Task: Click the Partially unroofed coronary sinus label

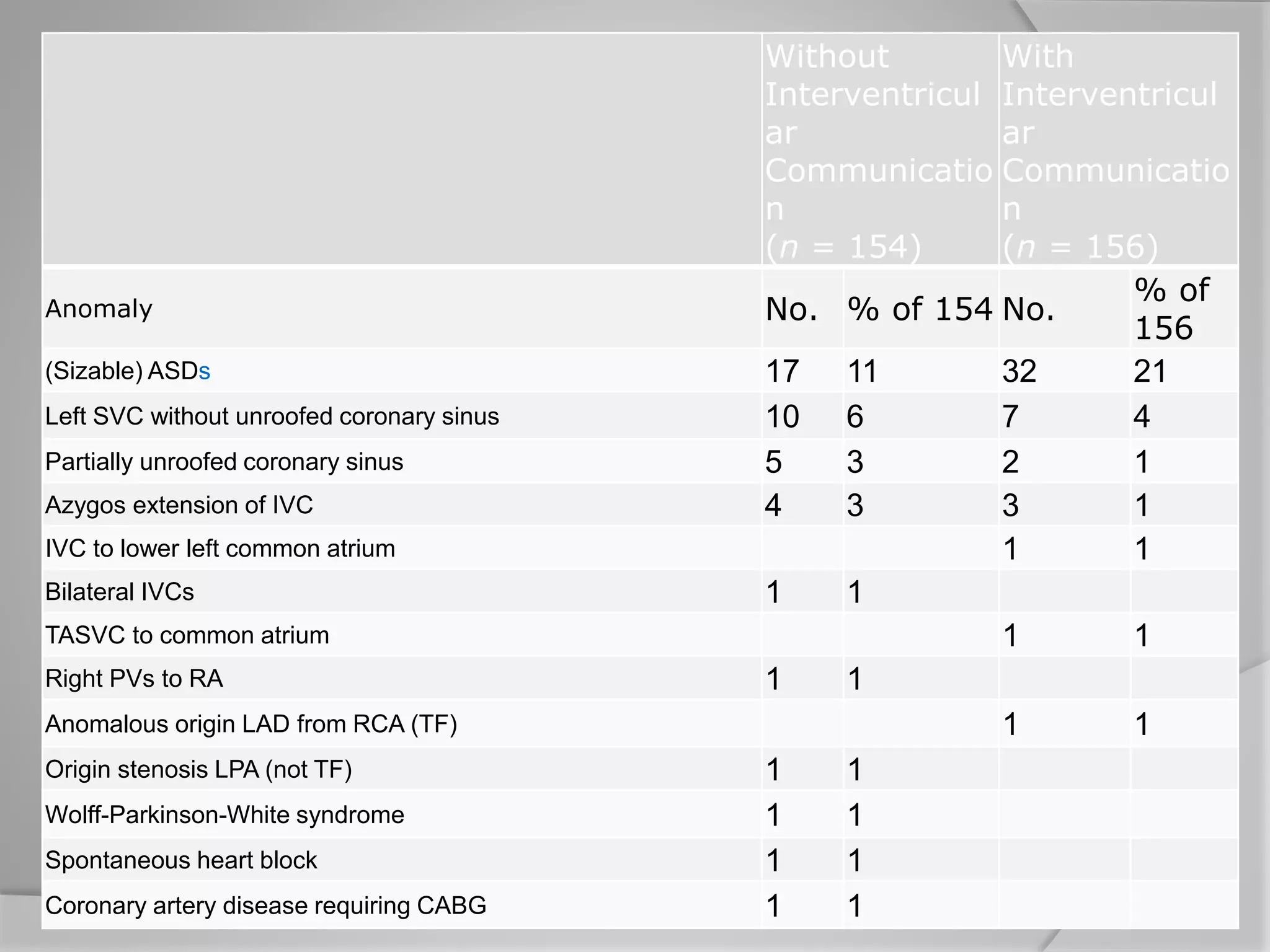Action: 224,462
